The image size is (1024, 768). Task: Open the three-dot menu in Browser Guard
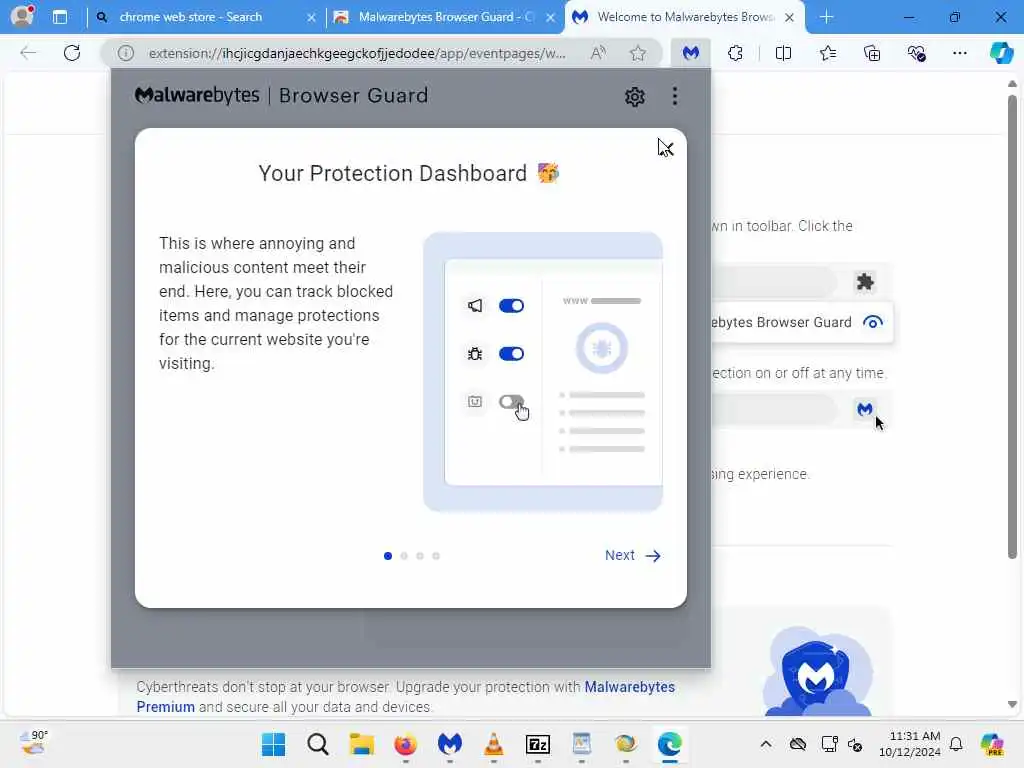tap(675, 97)
